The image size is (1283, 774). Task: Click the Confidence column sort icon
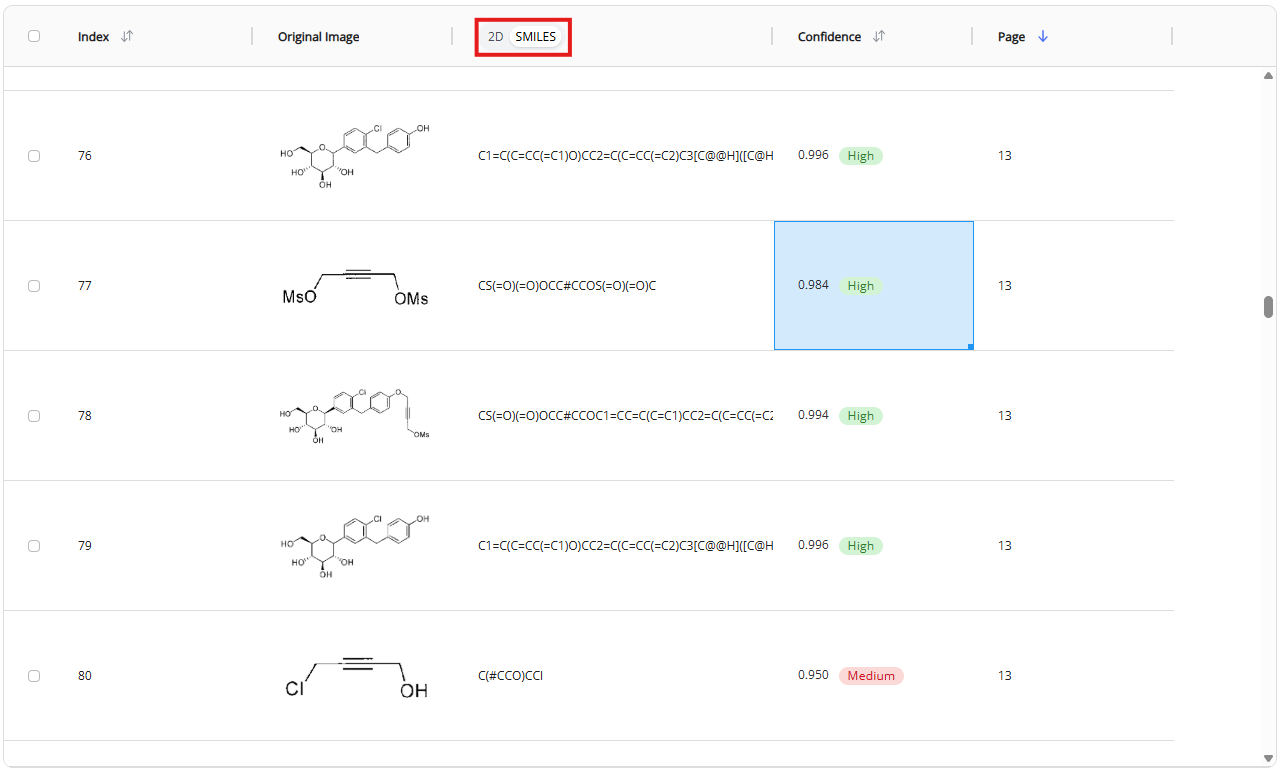pos(879,36)
